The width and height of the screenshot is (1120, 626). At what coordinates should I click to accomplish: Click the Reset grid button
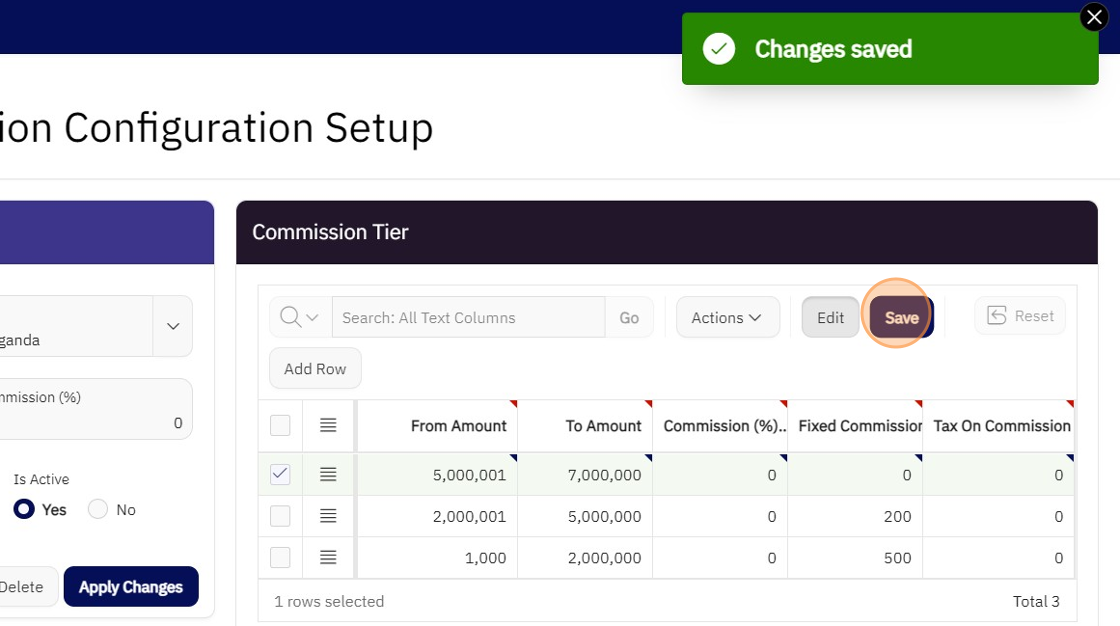(1020, 316)
